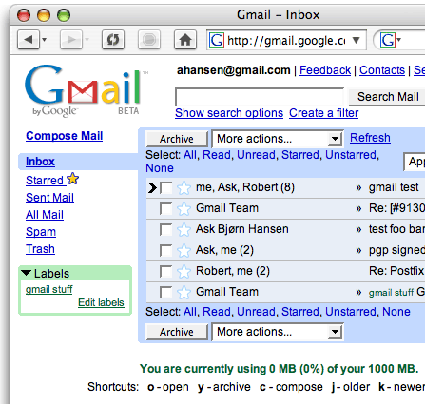Click into the mail search text field
The width and height of the screenshot is (425, 404).
(259, 97)
